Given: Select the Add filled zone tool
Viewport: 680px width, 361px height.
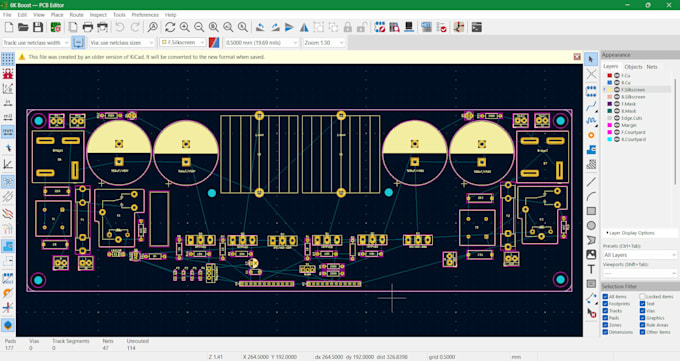Looking at the screenshot, I should point(591,150).
